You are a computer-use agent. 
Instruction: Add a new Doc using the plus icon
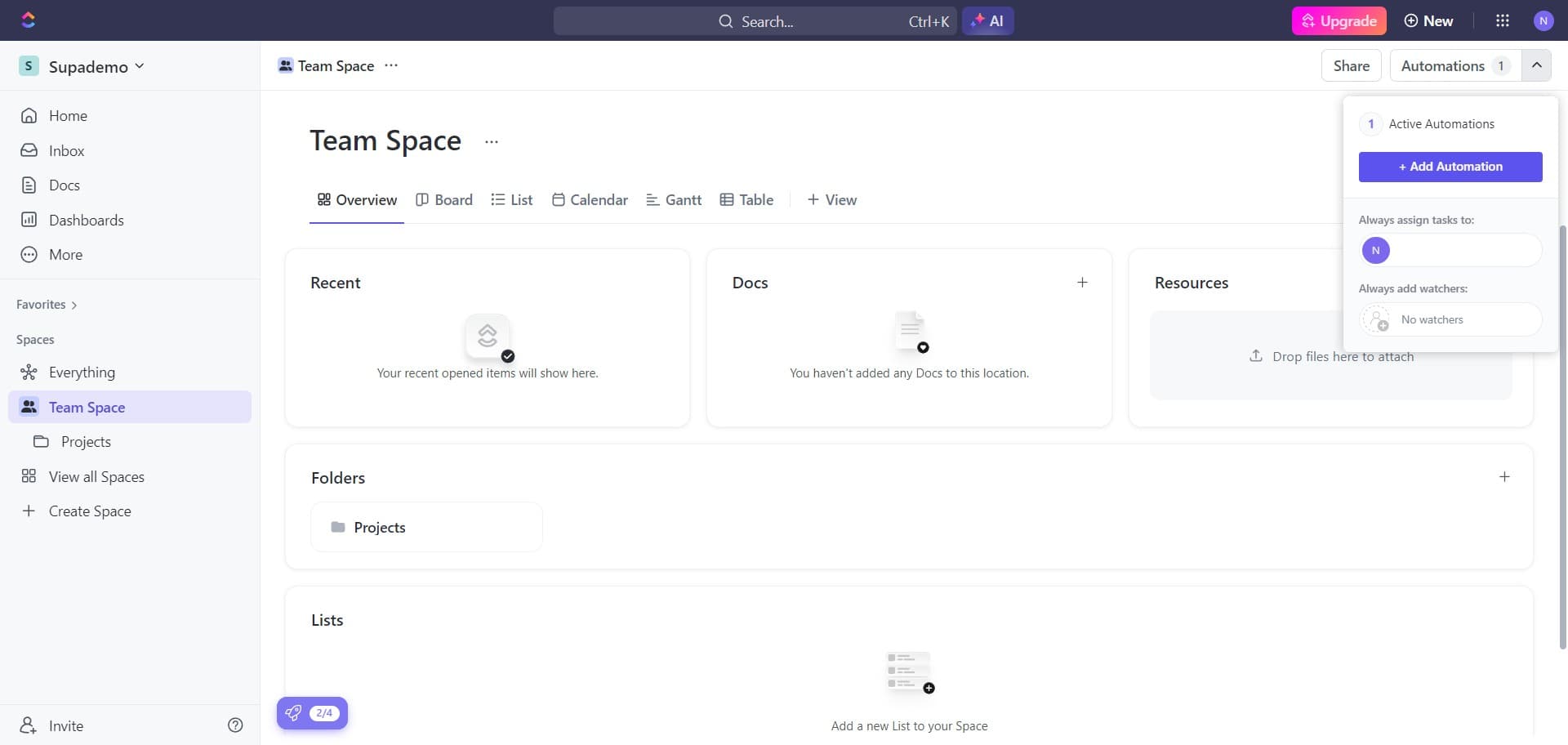click(1082, 282)
